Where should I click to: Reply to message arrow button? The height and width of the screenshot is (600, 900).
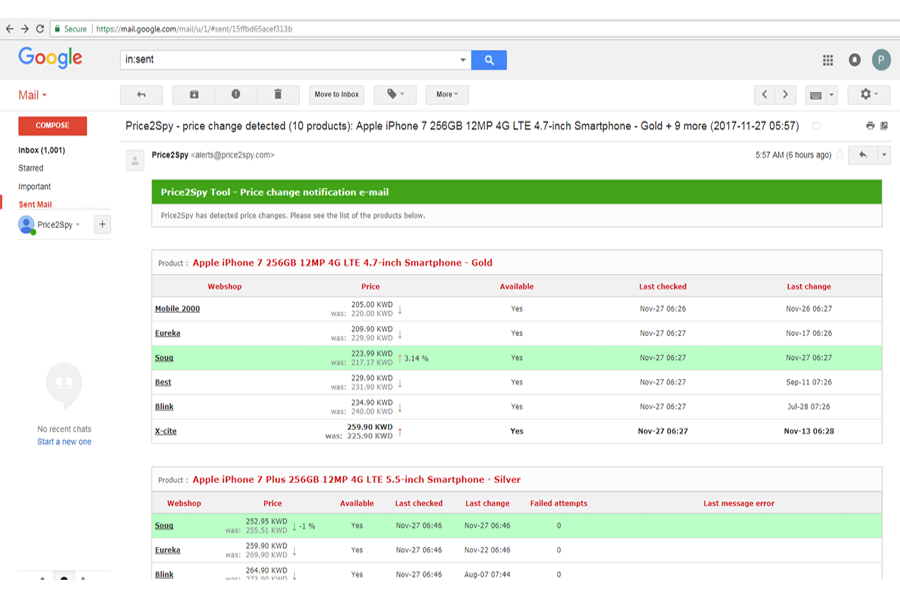point(863,155)
